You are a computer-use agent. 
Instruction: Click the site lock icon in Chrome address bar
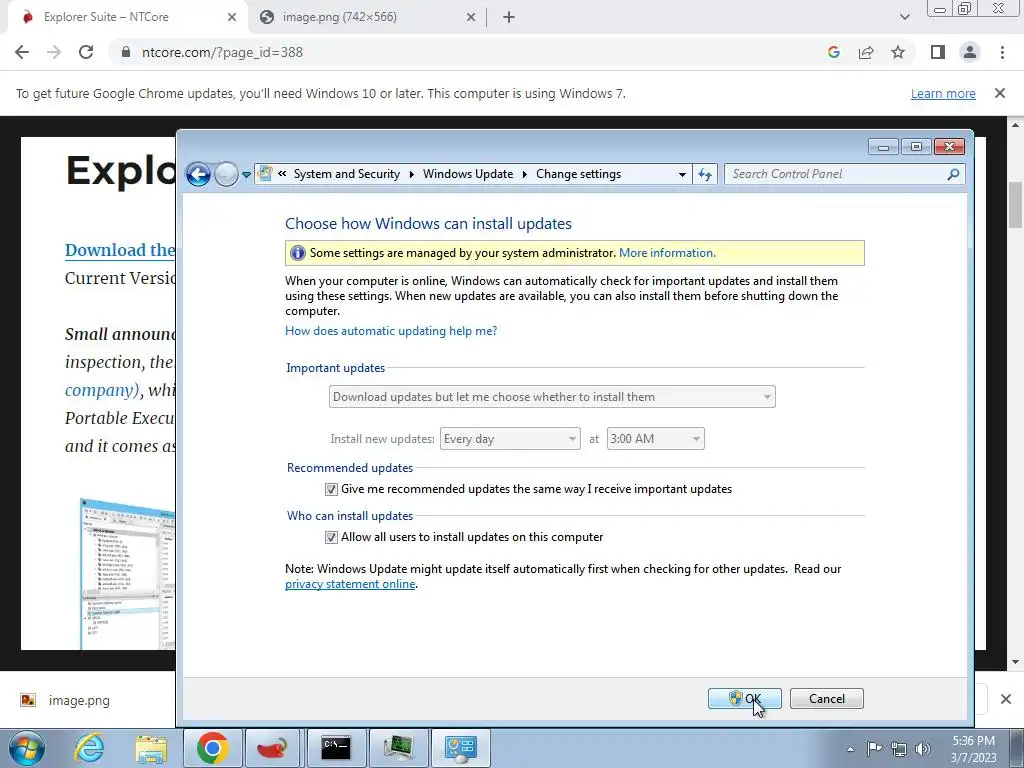pos(125,52)
